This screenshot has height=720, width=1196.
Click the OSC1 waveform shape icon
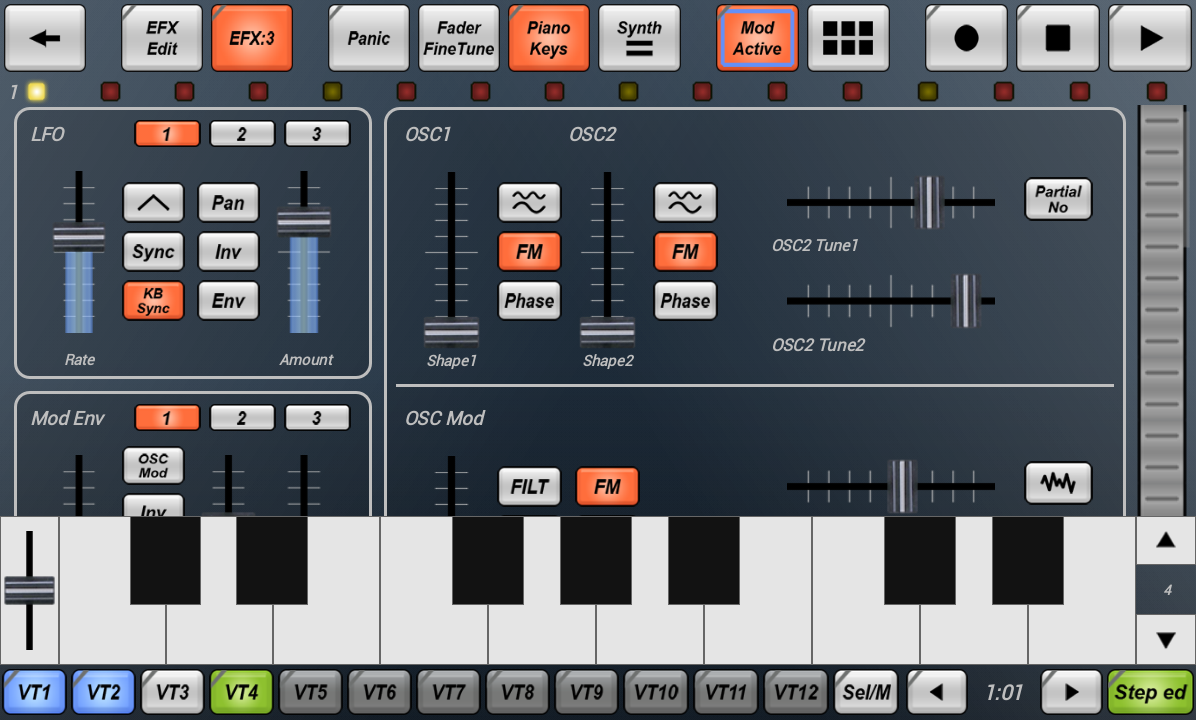pos(529,202)
